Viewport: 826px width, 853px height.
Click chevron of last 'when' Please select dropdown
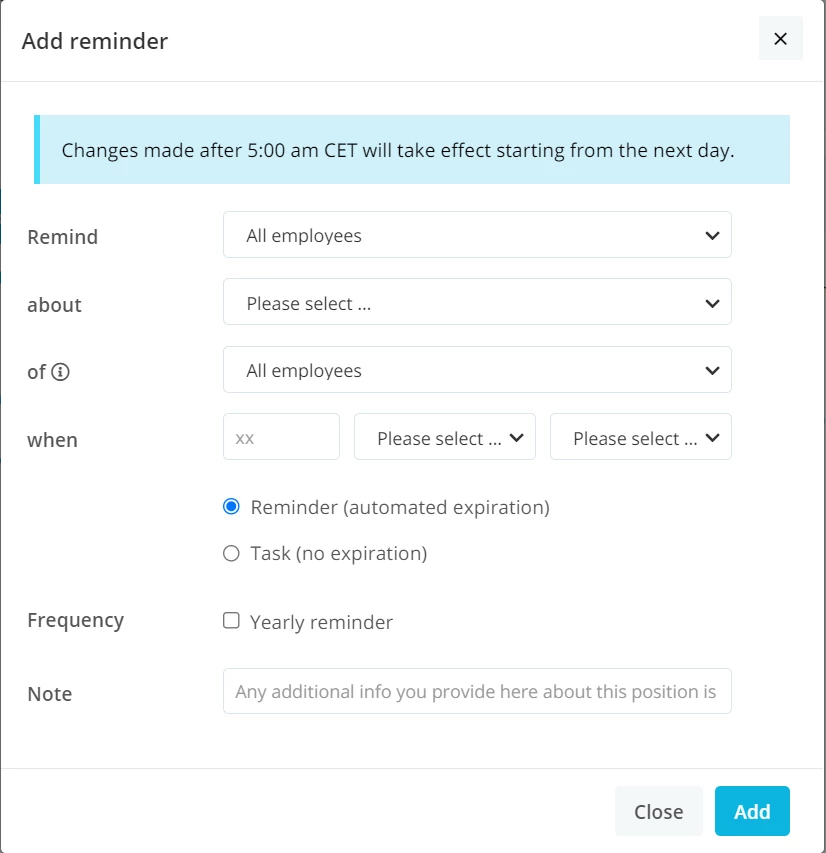(x=712, y=437)
